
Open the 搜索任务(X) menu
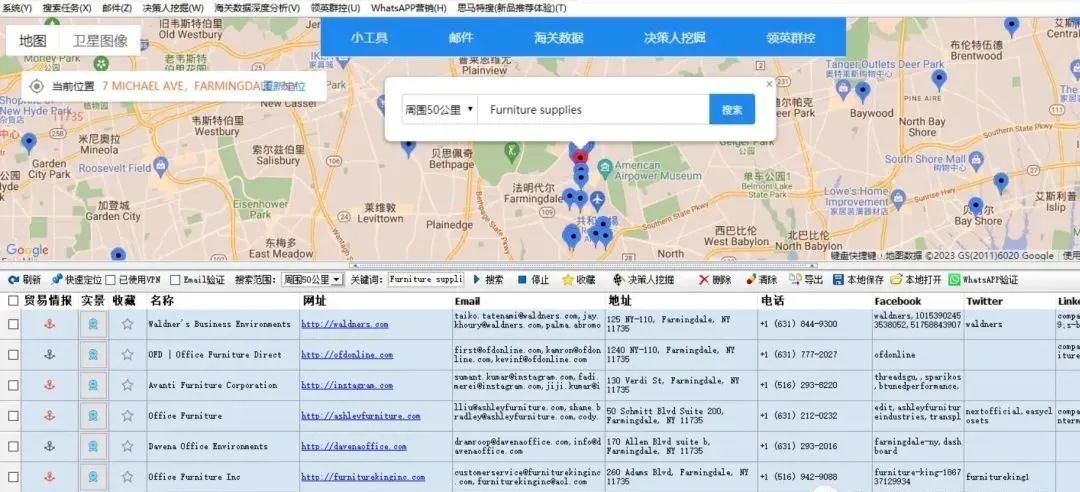67,8
